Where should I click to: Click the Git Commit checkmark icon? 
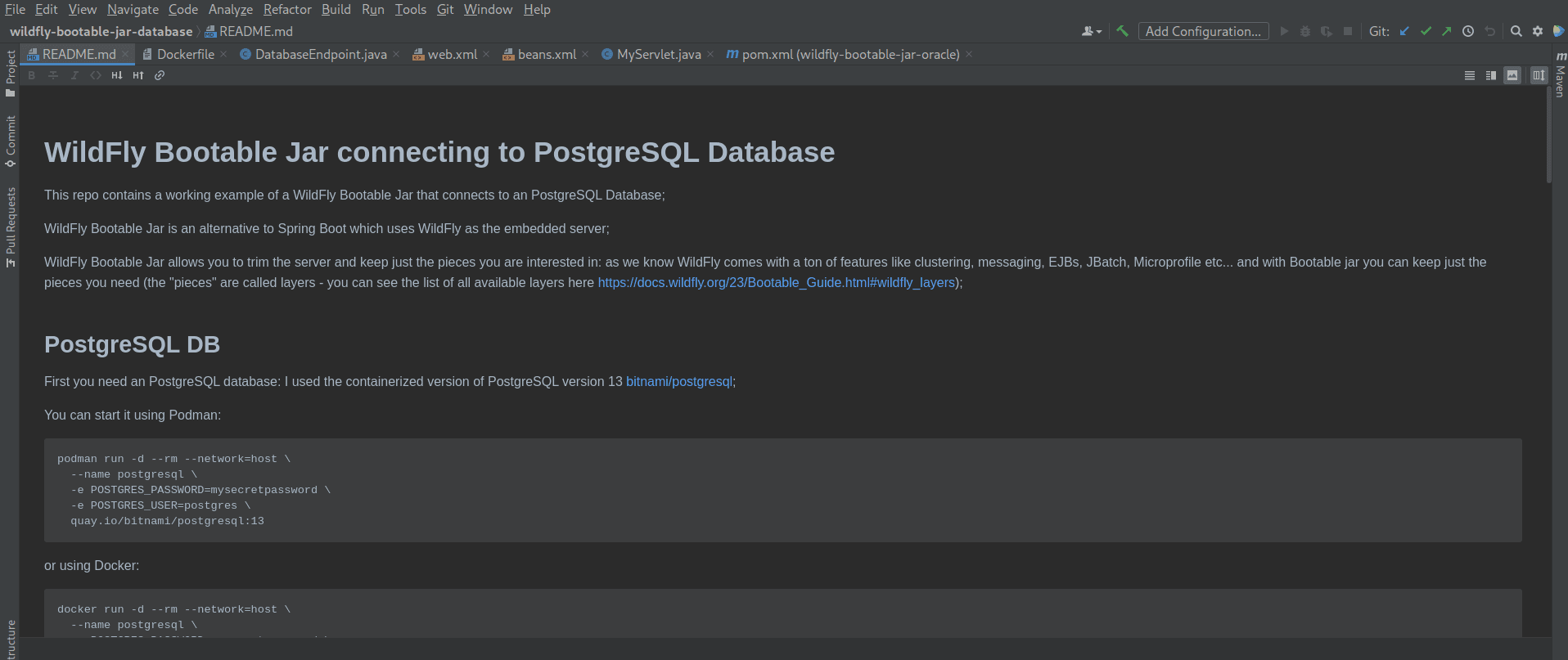point(1426,31)
